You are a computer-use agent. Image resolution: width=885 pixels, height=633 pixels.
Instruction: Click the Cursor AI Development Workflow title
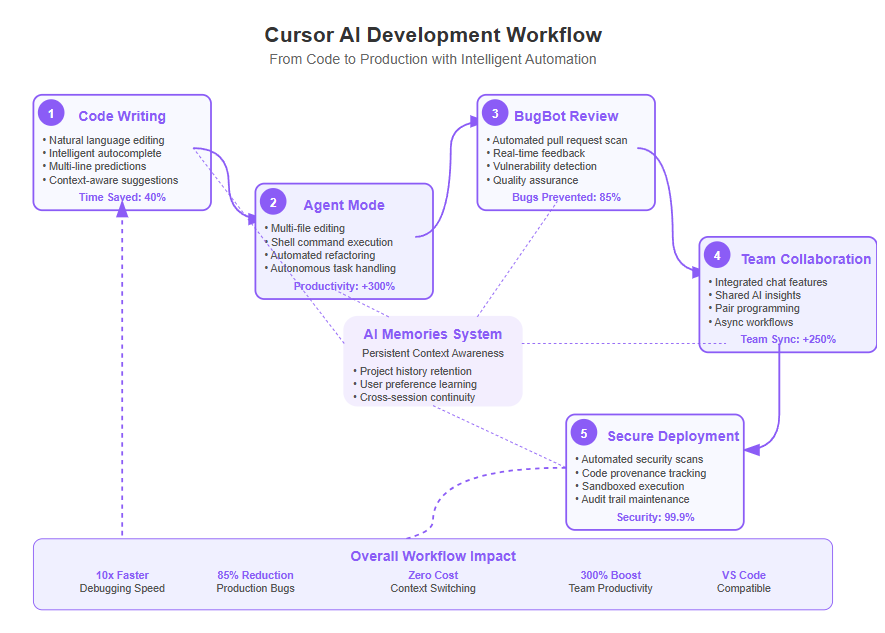pyautogui.click(x=433, y=35)
